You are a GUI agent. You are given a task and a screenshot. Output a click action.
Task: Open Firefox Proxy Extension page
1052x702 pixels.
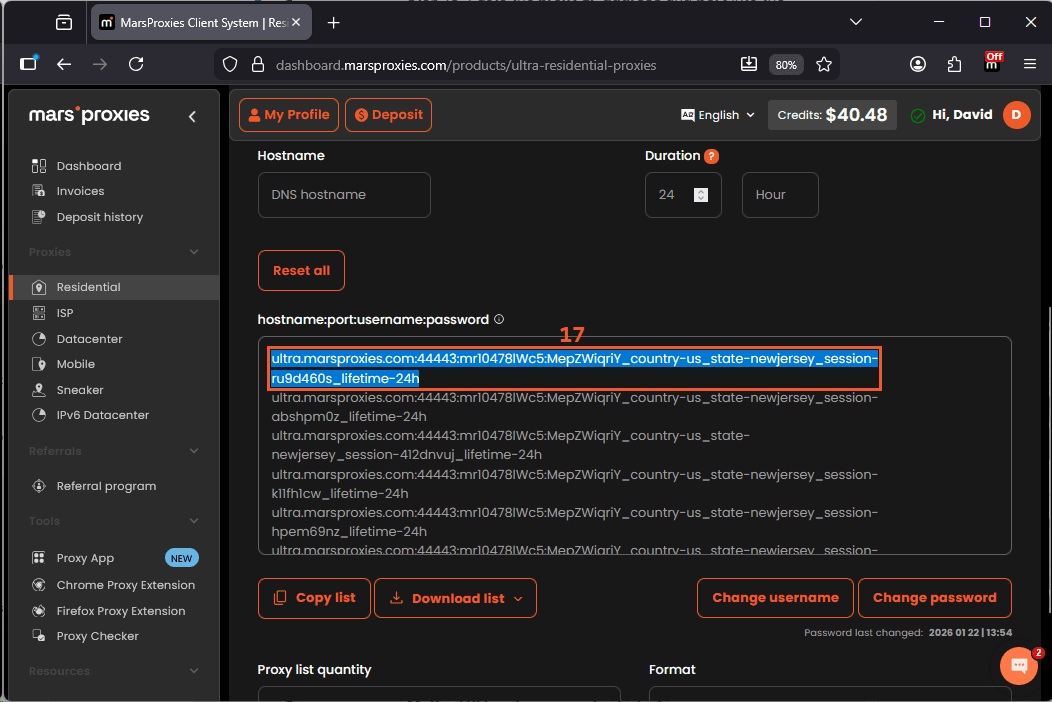pyautogui.click(x=121, y=611)
